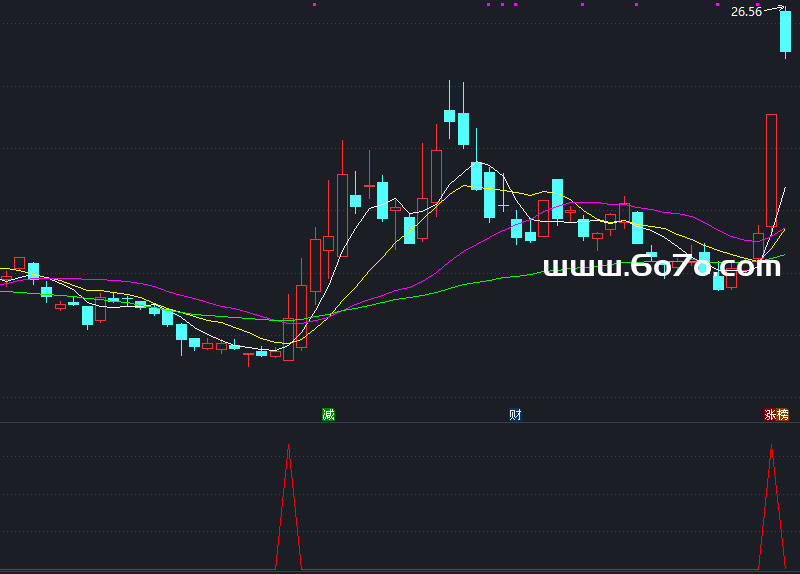Click the blue 财 marker icon

coord(514,415)
